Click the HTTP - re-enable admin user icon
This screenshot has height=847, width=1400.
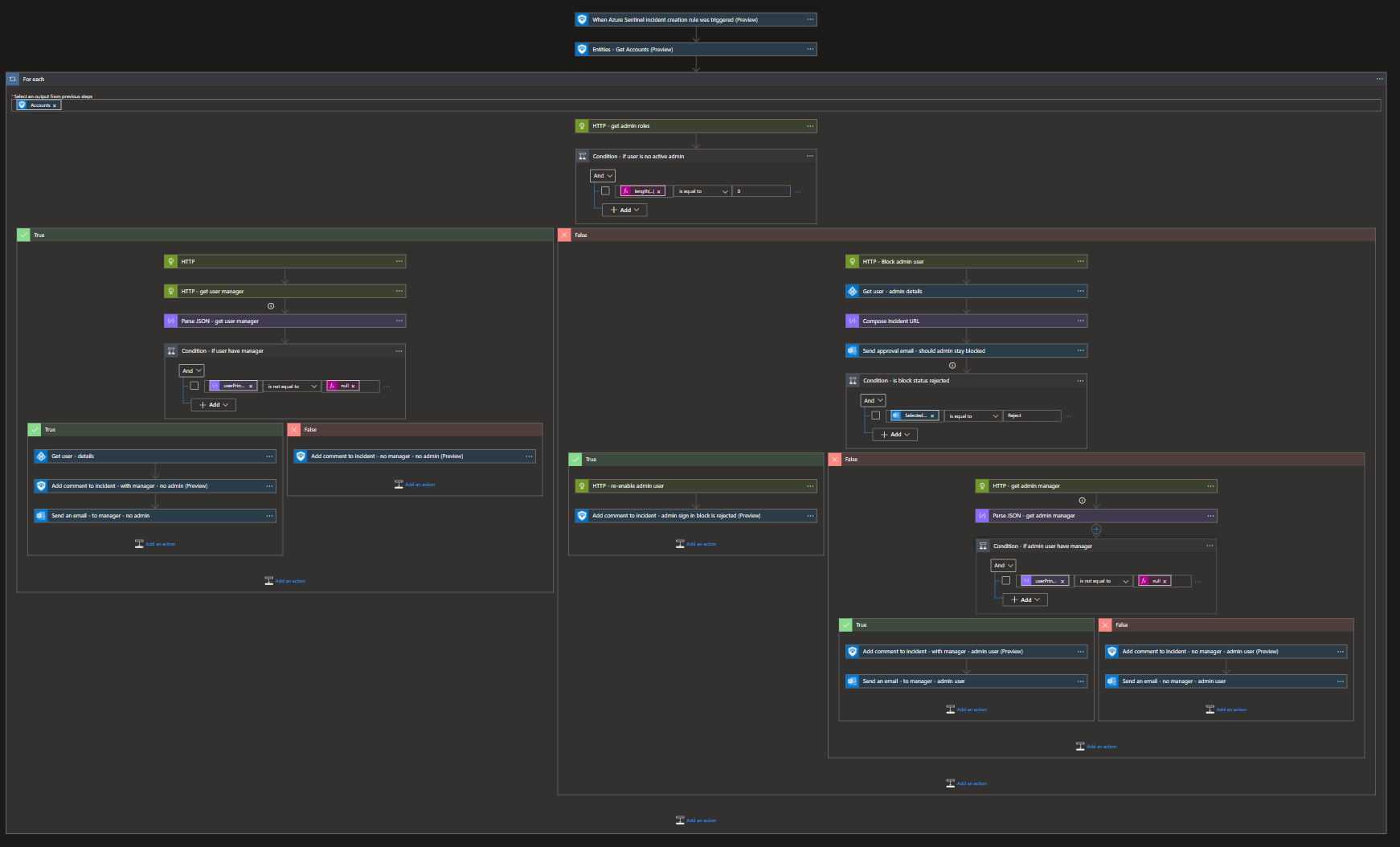coord(582,485)
